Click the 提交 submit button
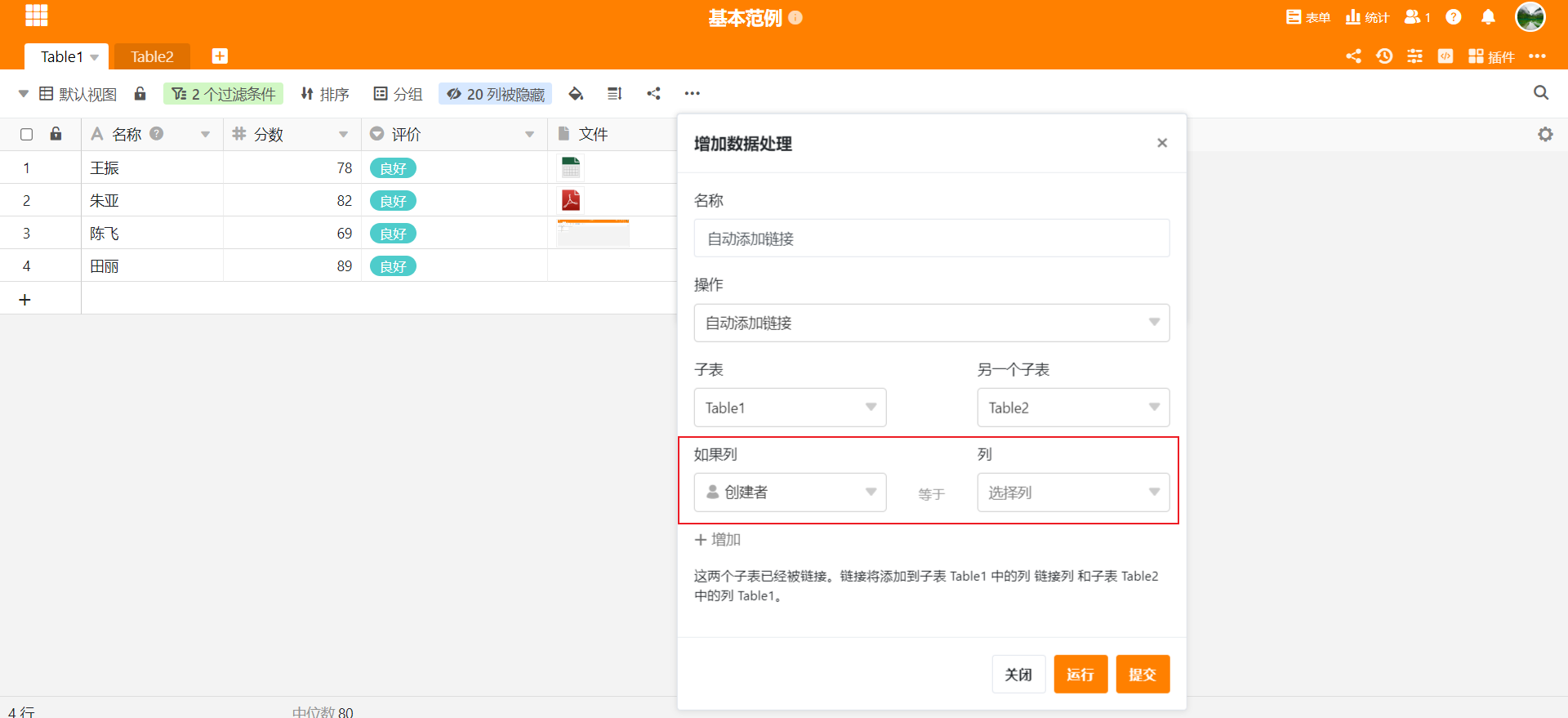Viewport: 1568px width, 718px height. coord(1143,674)
